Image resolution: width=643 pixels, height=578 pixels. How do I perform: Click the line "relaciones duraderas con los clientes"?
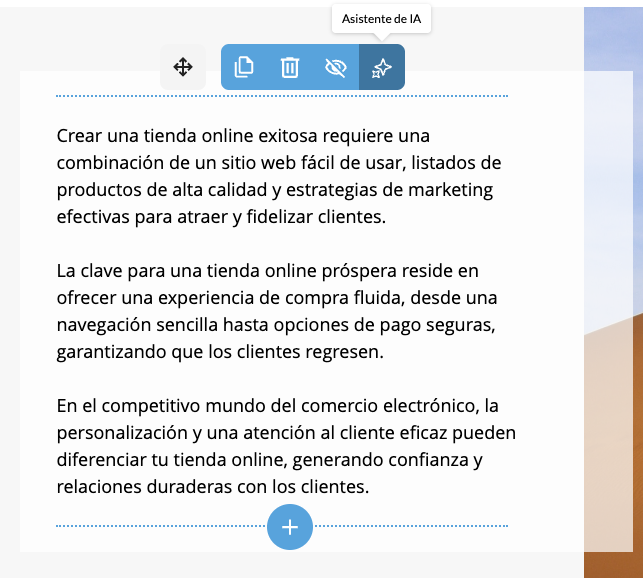(213, 488)
